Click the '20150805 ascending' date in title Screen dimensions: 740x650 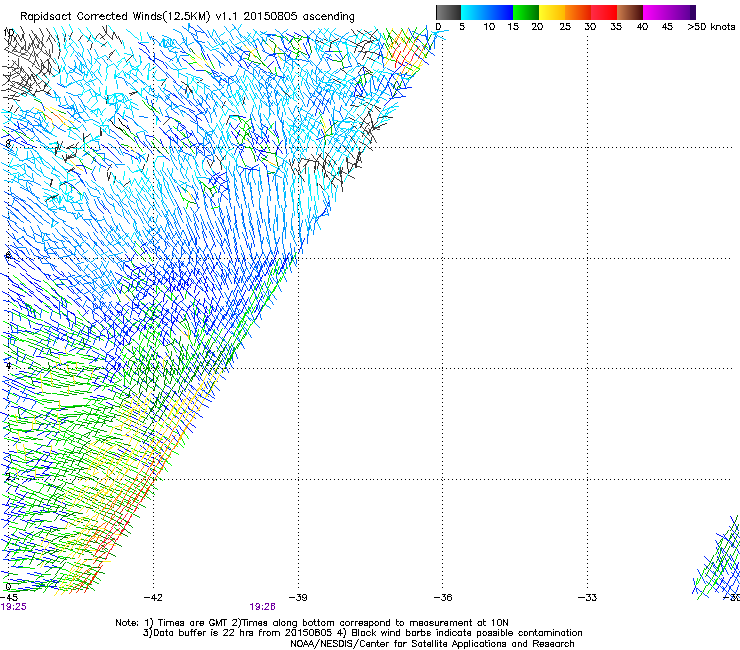[x=299, y=16]
